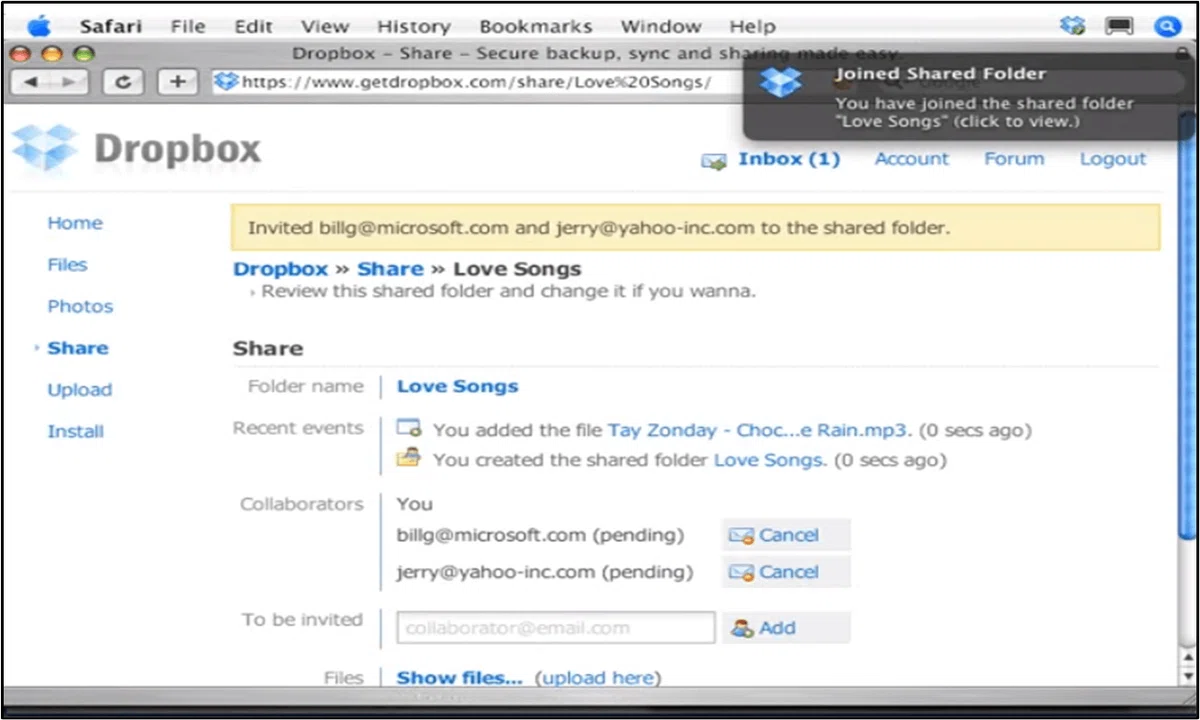Click the billg@microsoft.com (pending) text

(x=540, y=535)
